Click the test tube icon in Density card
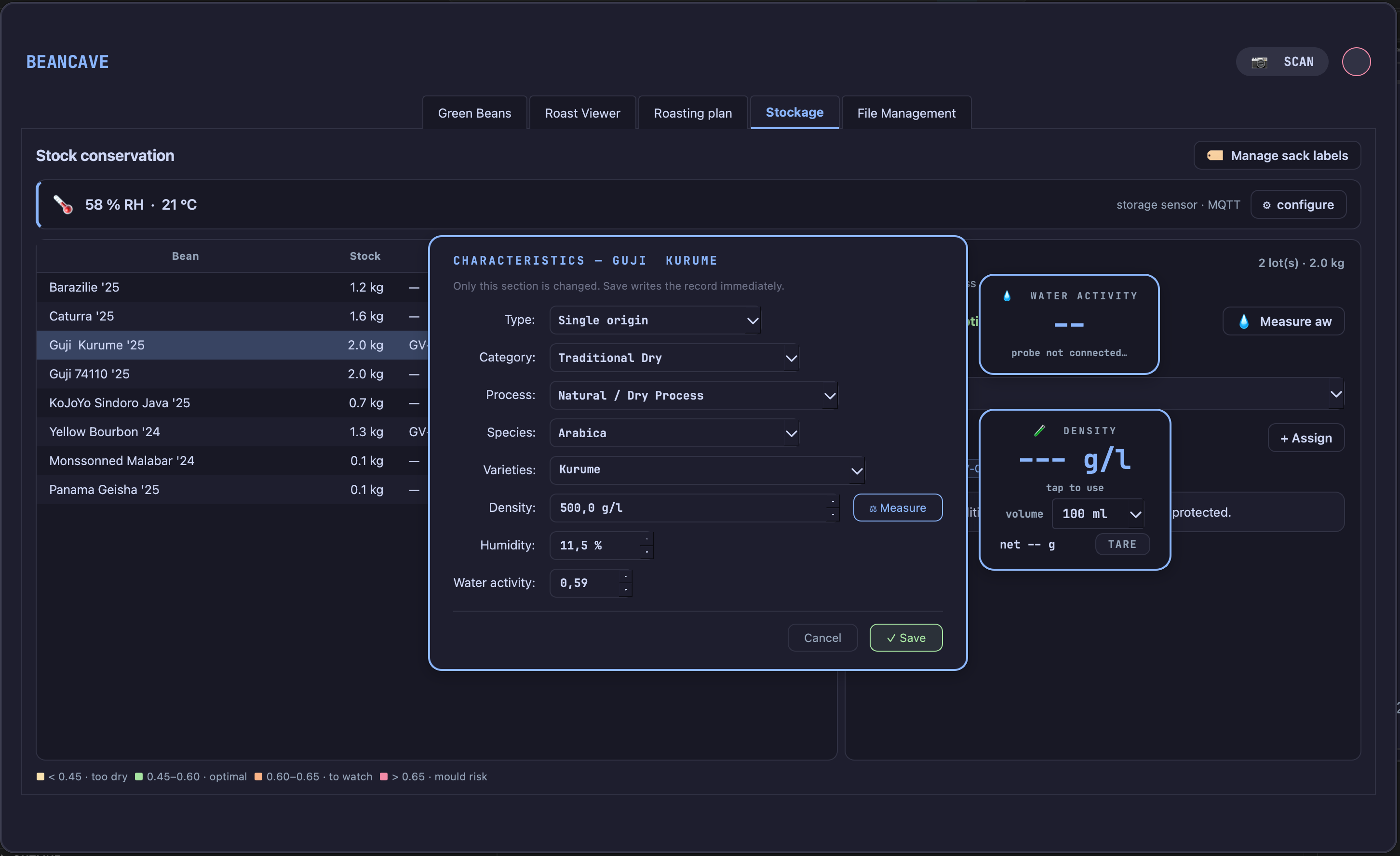The image size is (1400, 856). click(x=1040, y=430)
